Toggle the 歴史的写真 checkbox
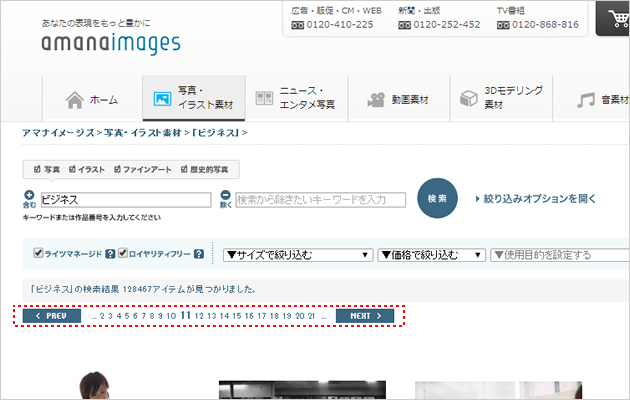 click(x=184, y=169)
